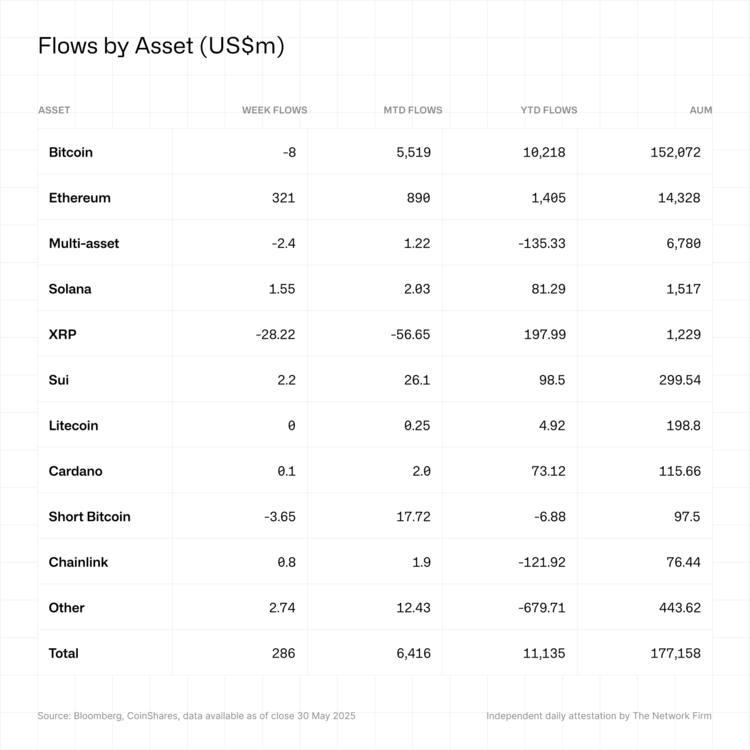Click the ASSET column header
Screen dimensions: 750x750
coord(54,110)
